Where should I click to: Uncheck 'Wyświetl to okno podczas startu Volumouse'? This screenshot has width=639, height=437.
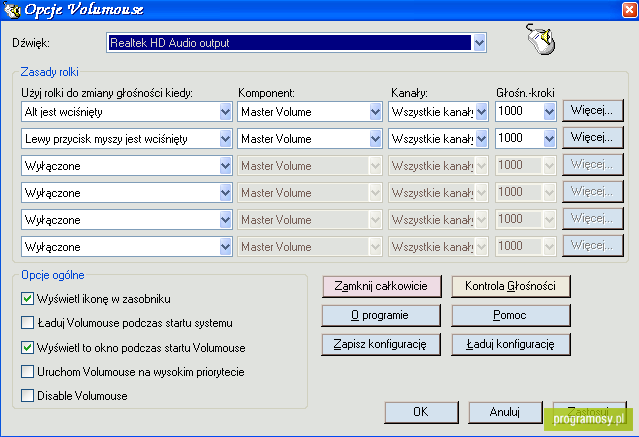(x=27, y=348)
